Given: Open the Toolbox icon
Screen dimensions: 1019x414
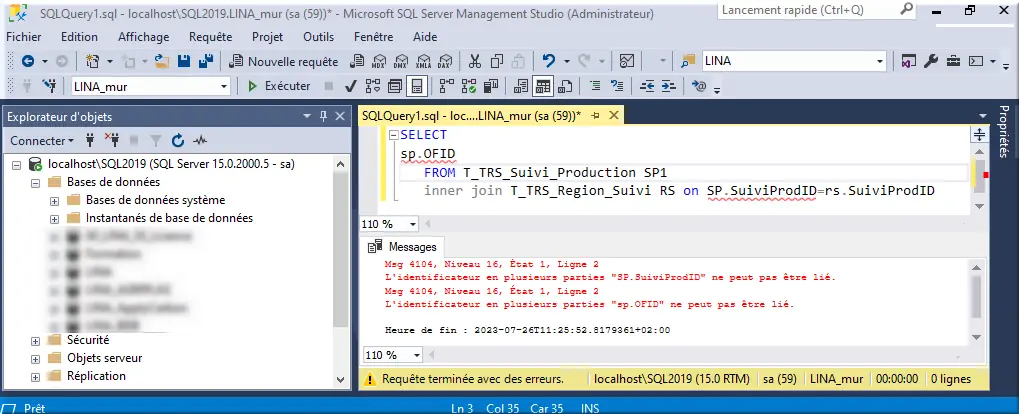Looking at the screenshot, I should tap(953, 61).
